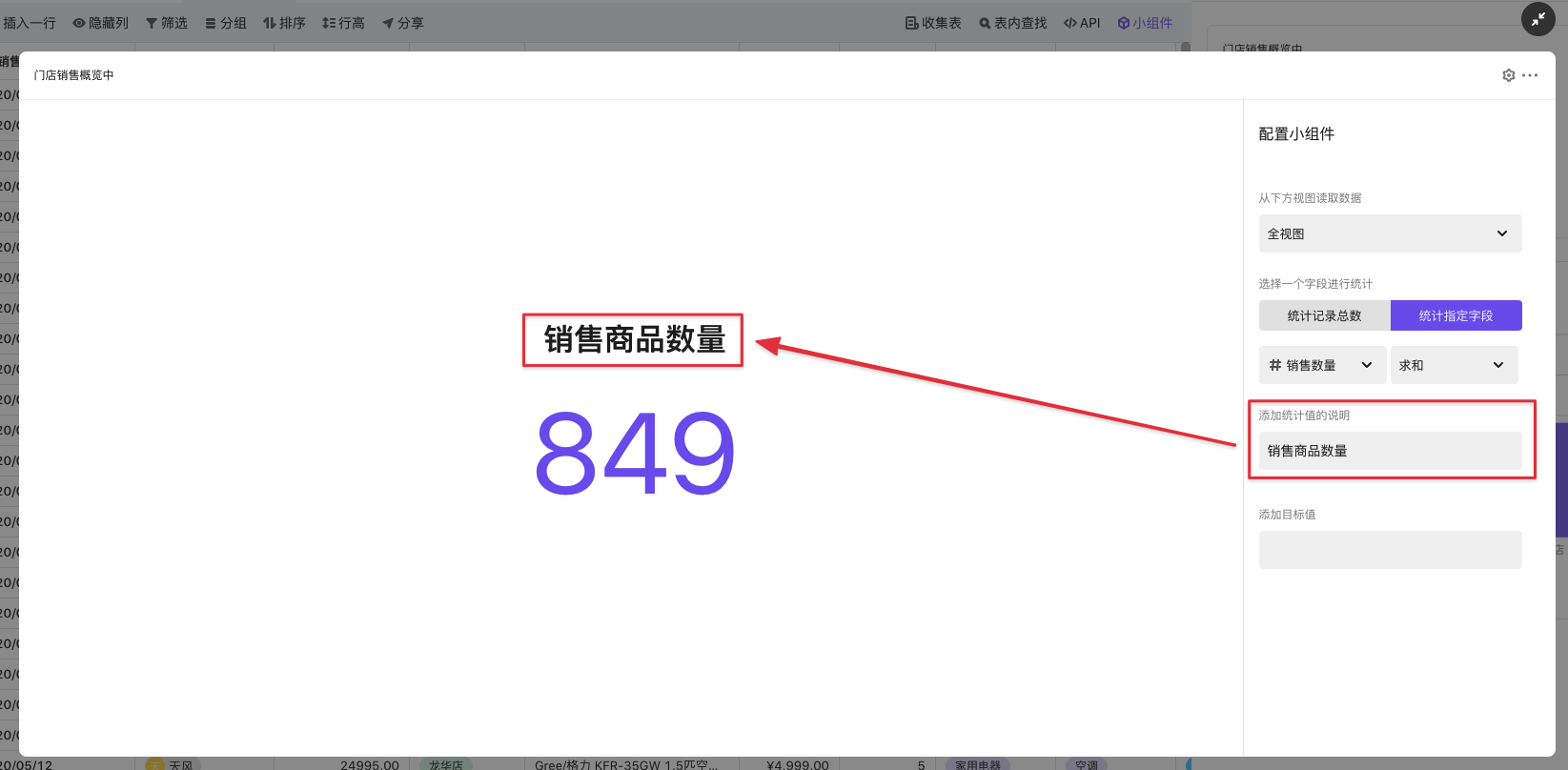Edit the 销售商品数量 description field

(1390, 451)
